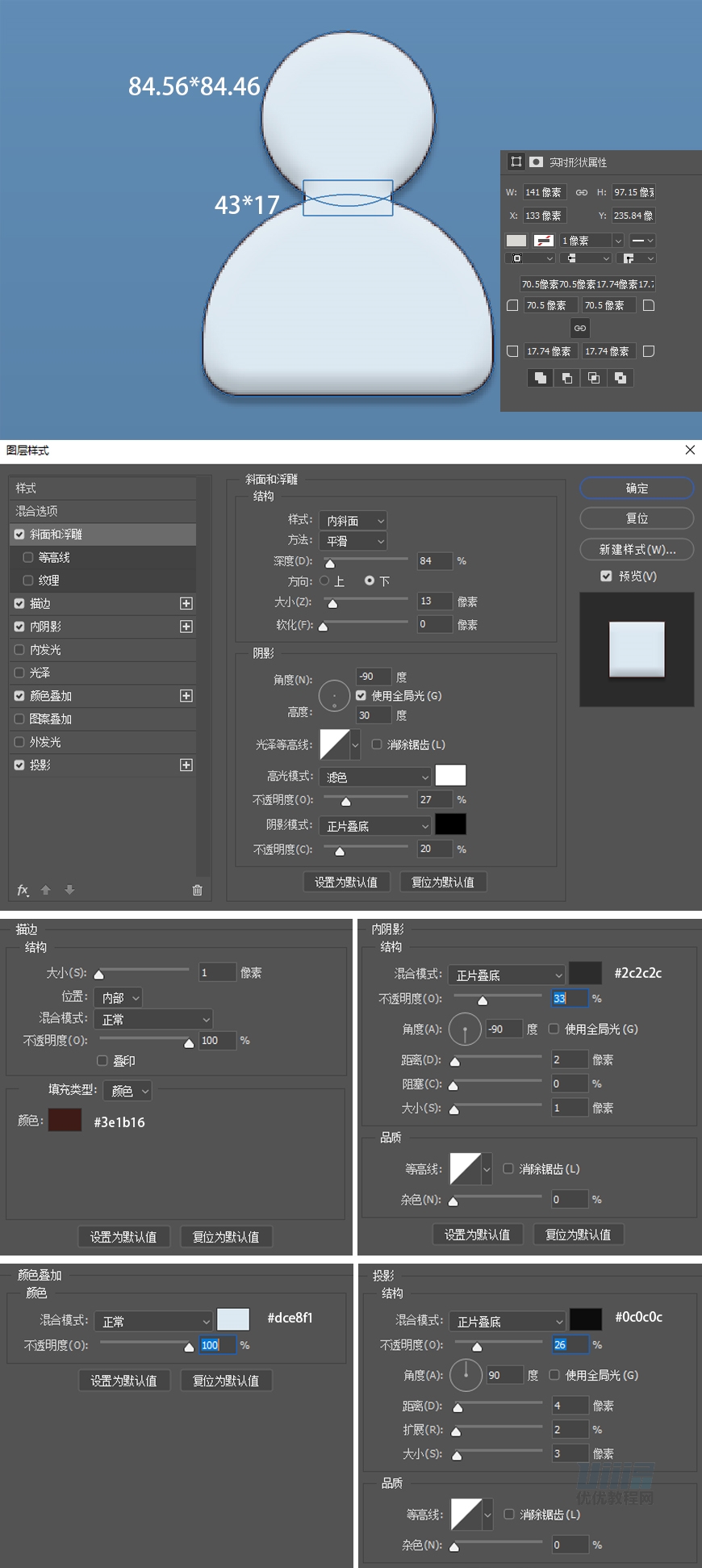This screenshot has width=702, height=1568.
Task: Click the 新建样式(W)... button
Action: click(637, 549)
